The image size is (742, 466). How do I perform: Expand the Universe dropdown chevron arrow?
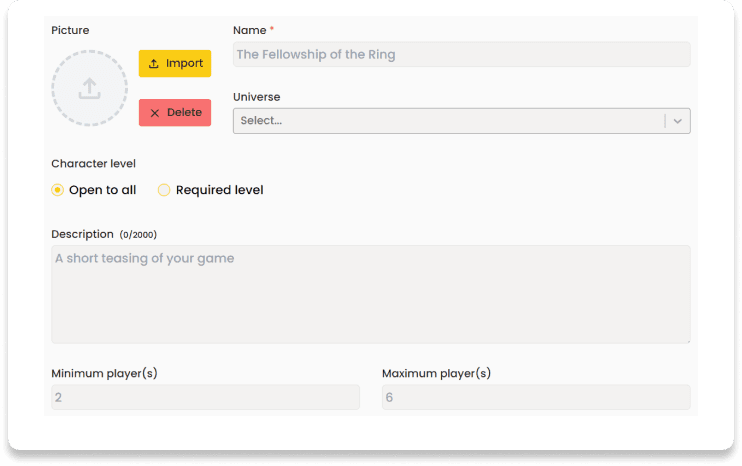[678, 121]
